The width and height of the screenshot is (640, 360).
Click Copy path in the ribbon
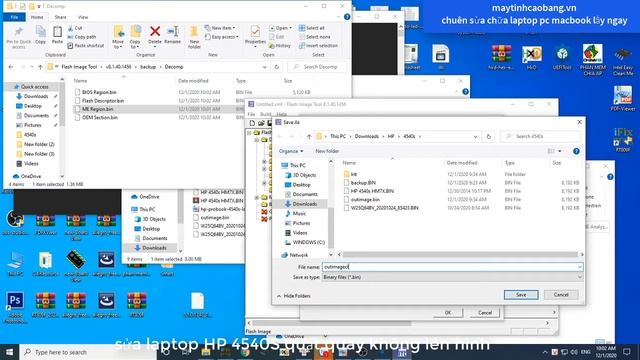(82, 37)
